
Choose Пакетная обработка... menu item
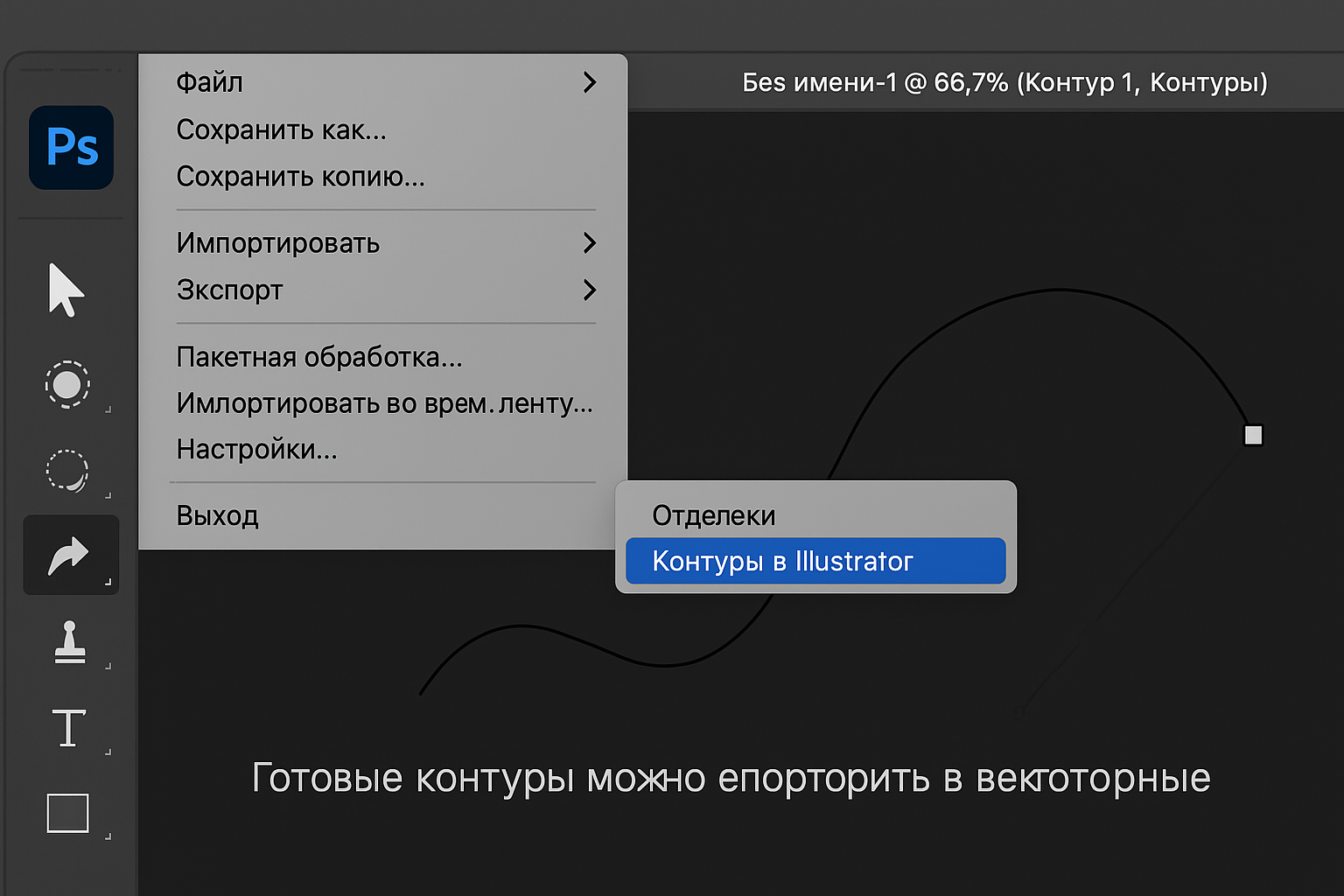383,357
